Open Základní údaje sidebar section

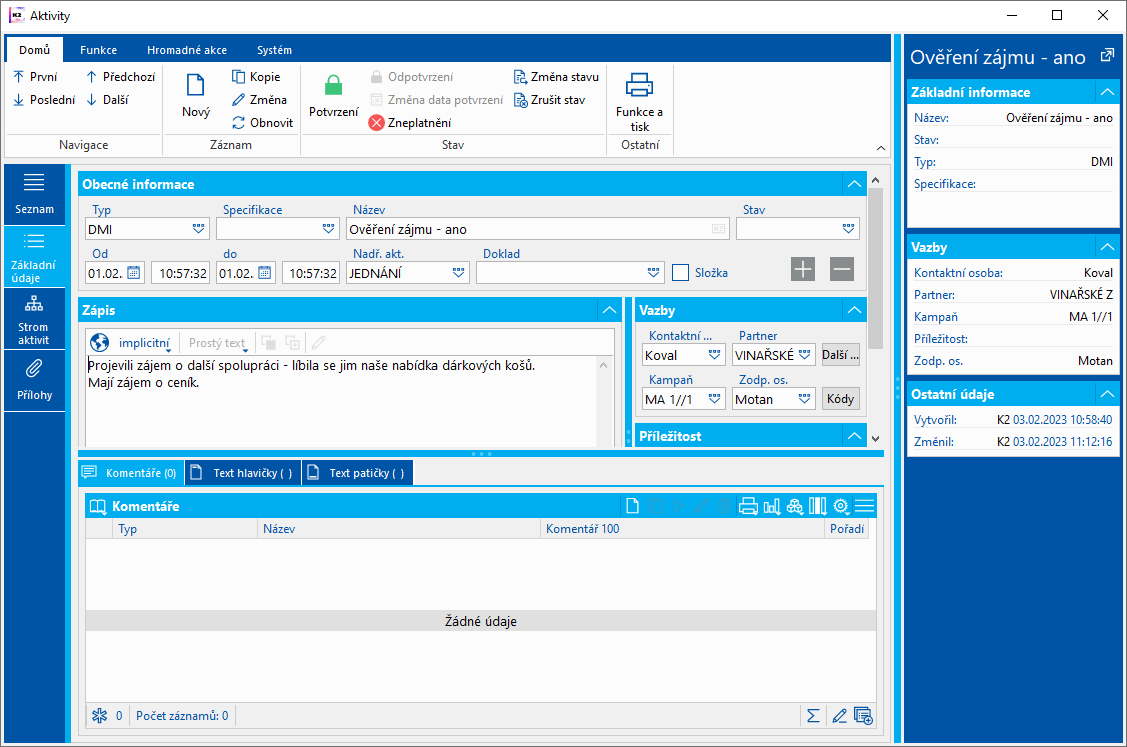tap(34, 257)
